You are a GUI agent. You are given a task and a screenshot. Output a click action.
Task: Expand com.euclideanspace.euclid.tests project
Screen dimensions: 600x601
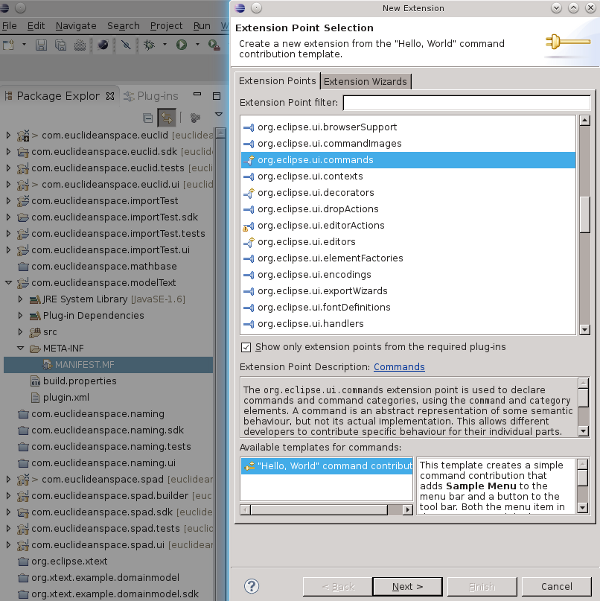(x=8, y=168)
